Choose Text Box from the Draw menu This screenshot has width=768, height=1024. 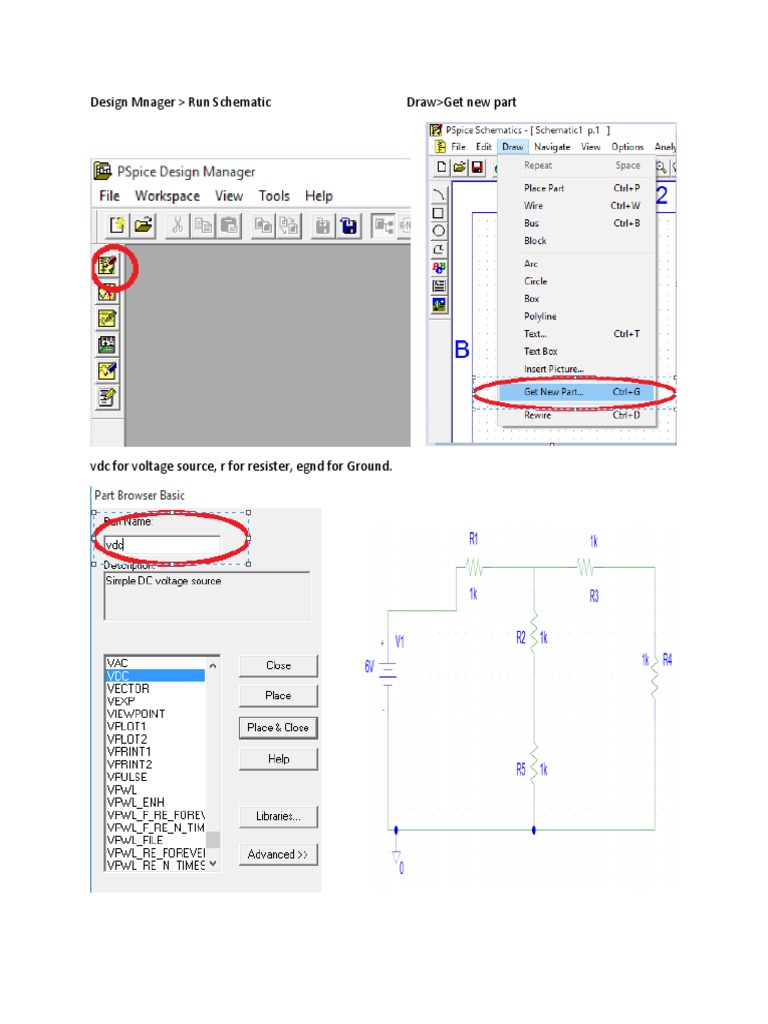pyautogui.click(x=577, y=351)
